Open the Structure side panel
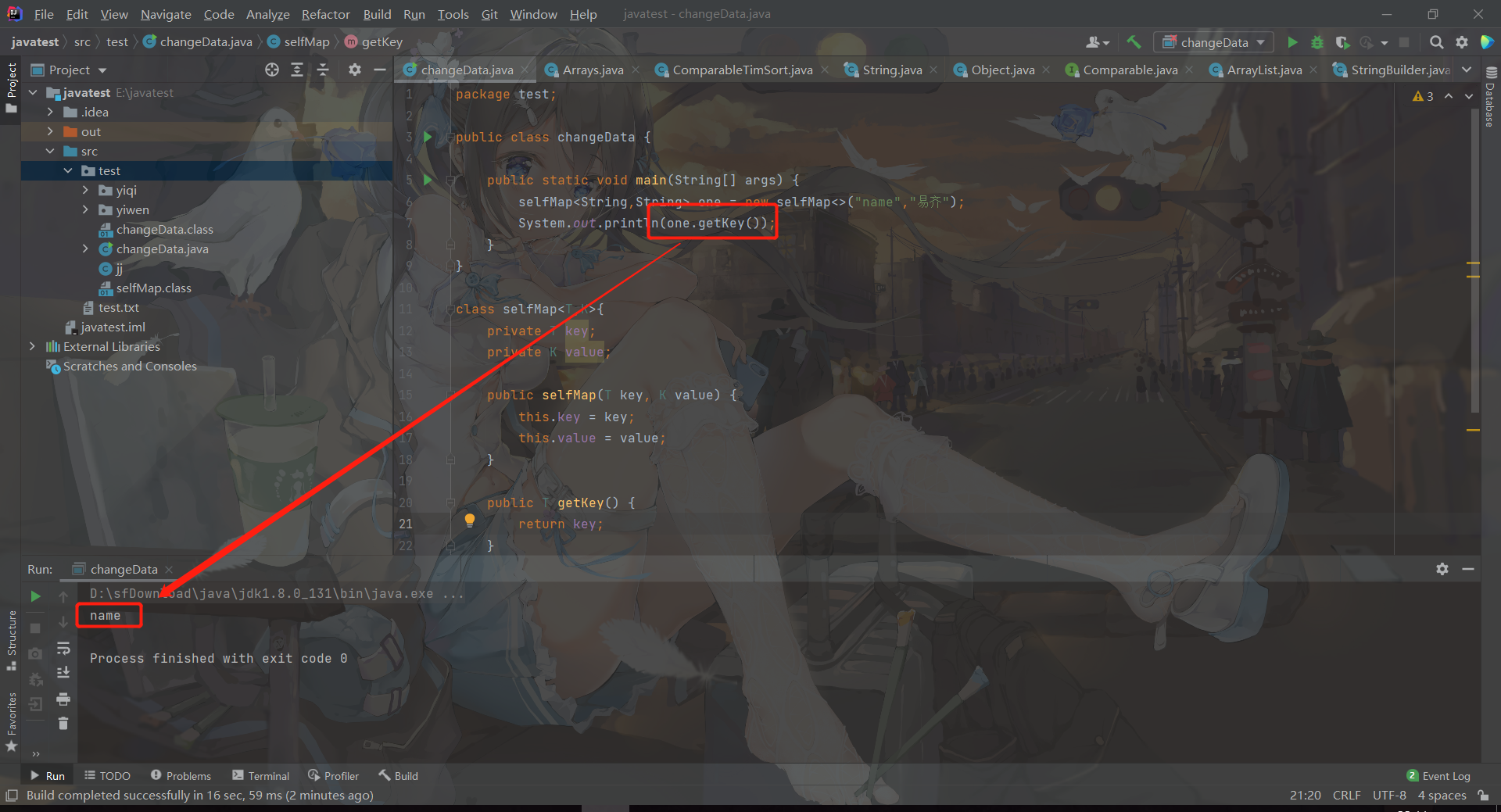 [11, 640]
